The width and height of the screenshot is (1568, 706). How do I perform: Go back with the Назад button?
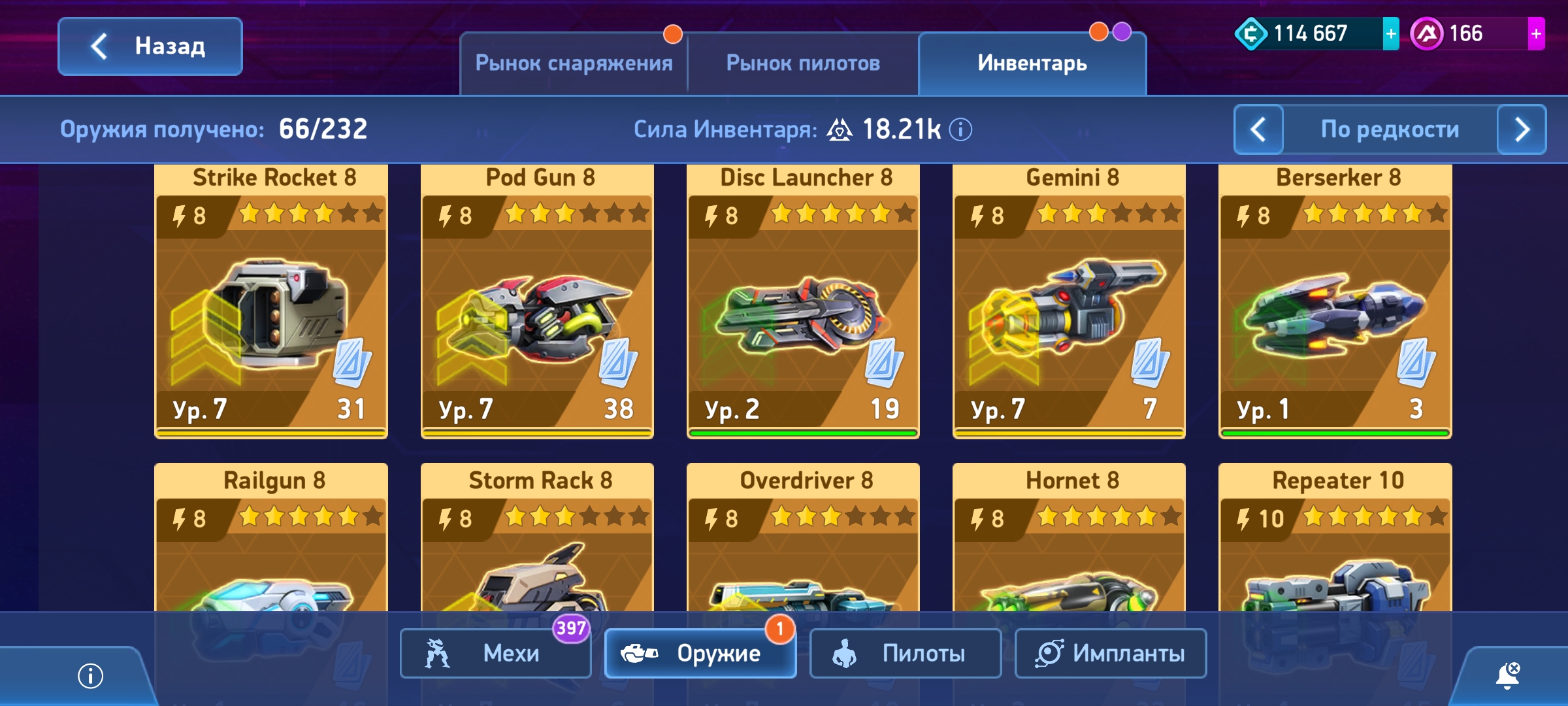click(x=150, y=46)
